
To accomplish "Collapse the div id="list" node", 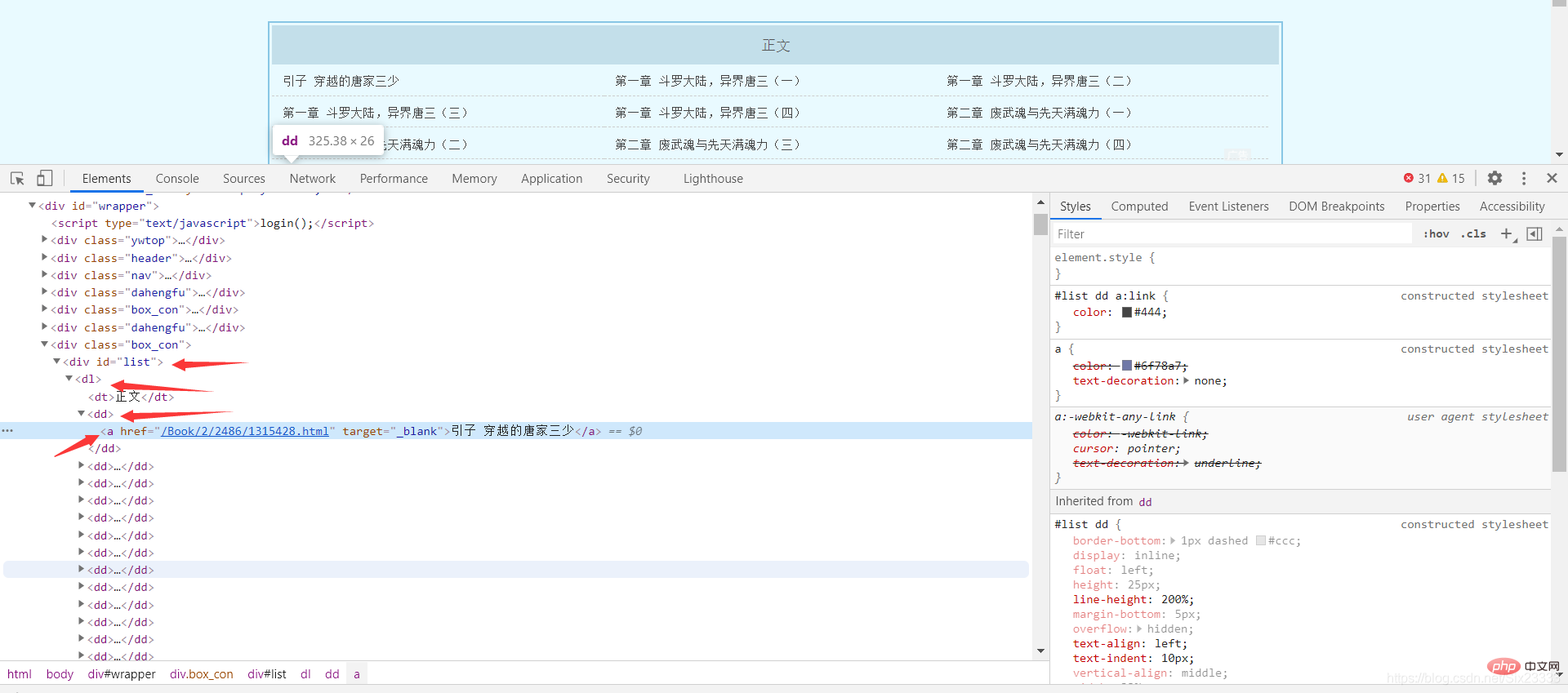I will coord(56,362).
